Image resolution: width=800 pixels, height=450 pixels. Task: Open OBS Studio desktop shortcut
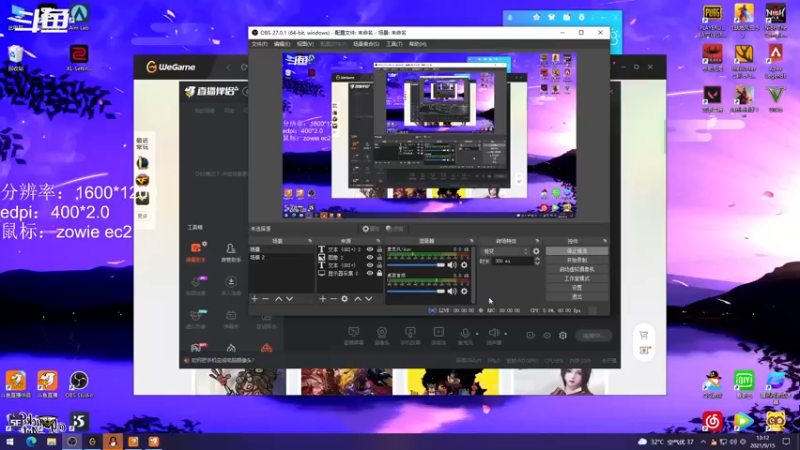[79, 384]
